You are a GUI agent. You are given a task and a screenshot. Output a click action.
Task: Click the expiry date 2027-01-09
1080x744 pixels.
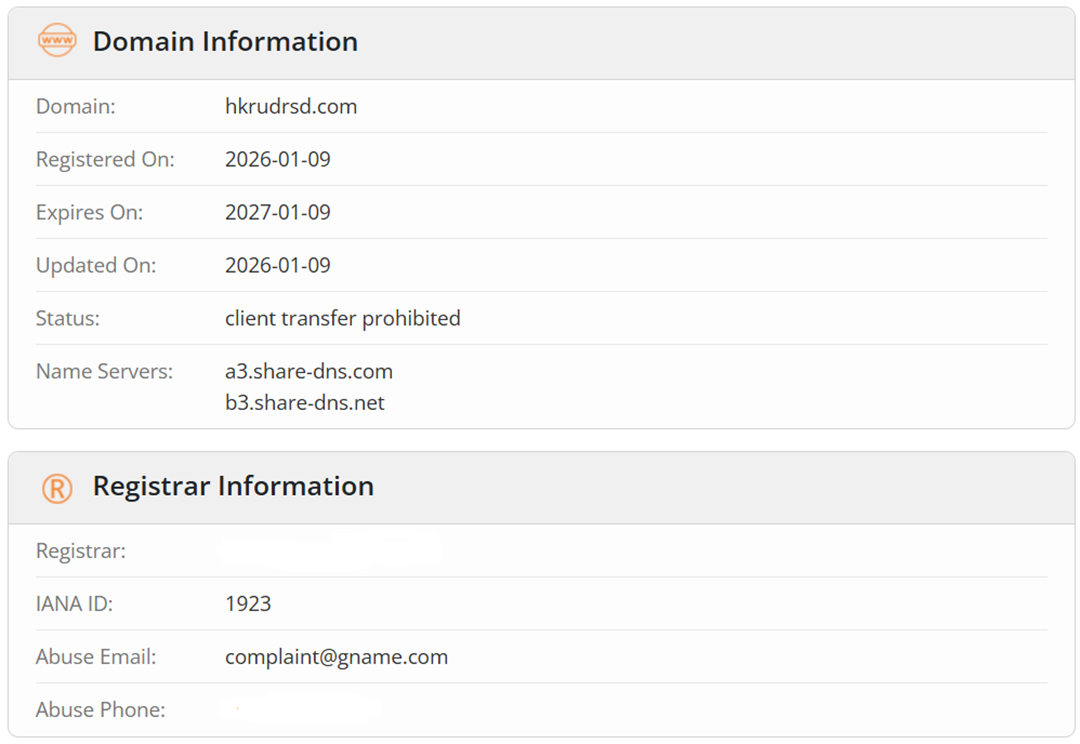(278, 212)
